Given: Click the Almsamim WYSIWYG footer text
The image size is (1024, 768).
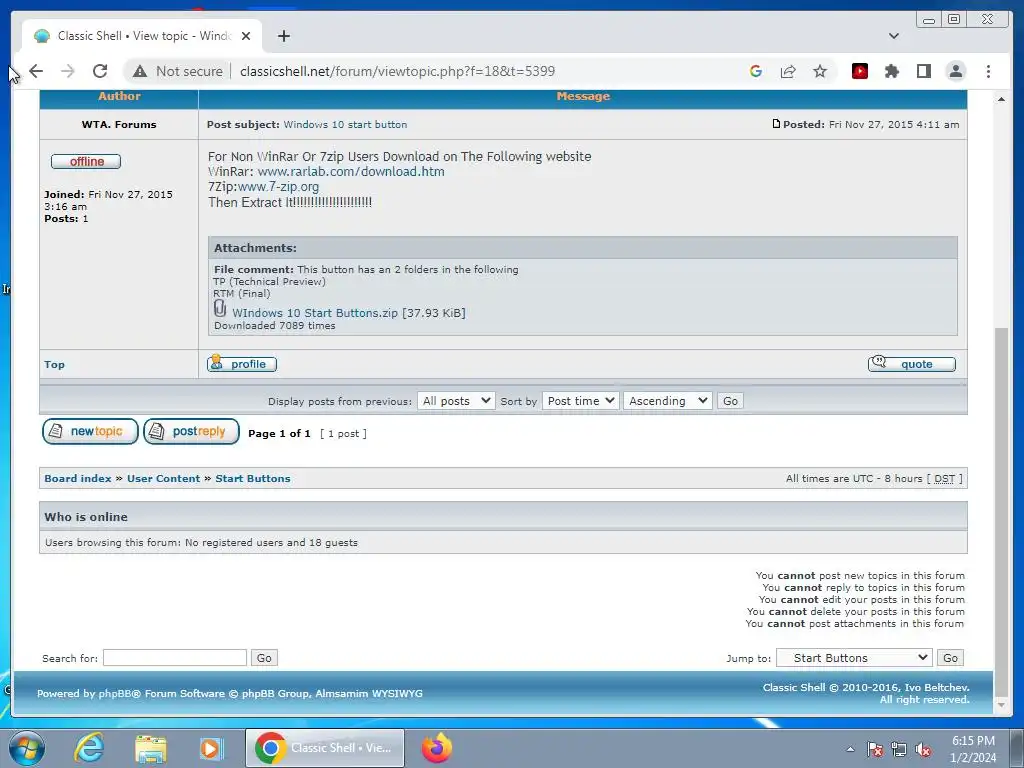Looking at the screenshot, I should tap(369, 694).
